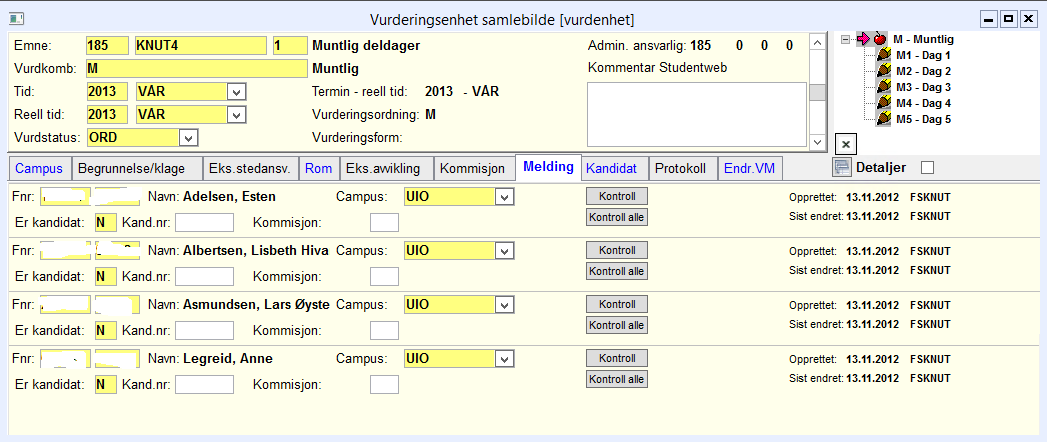
Task: Click the Tid year field 2013
Action: [x=107, y=91]
